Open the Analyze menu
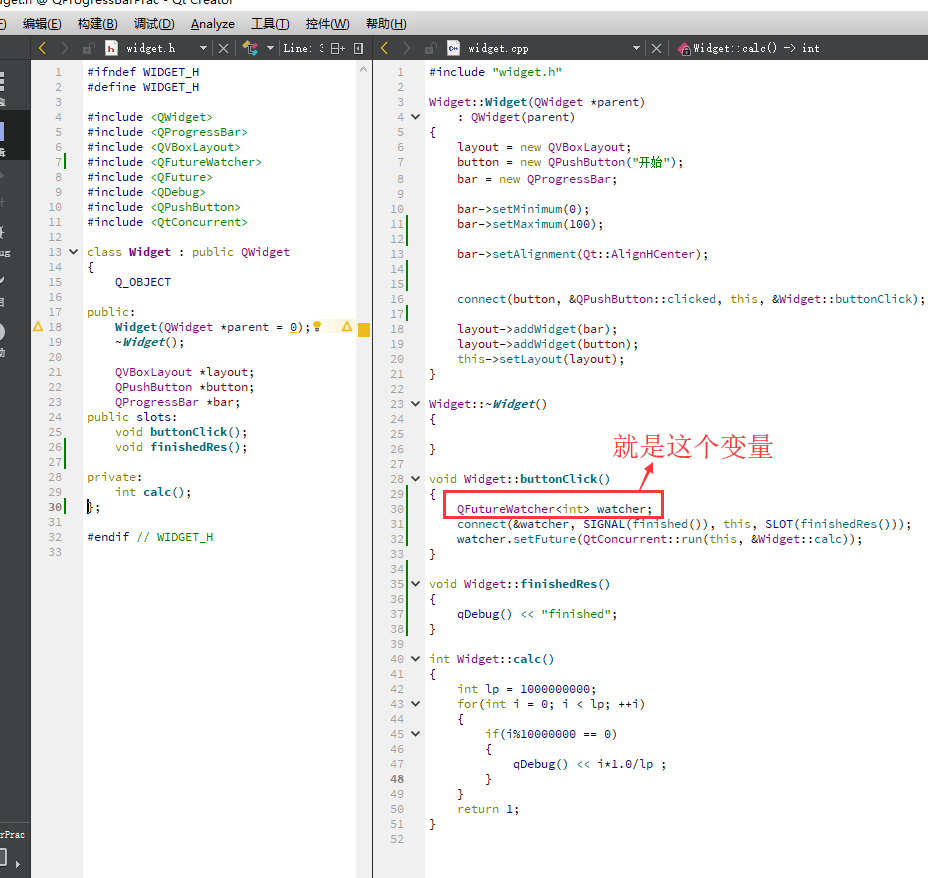 (212, 24)
